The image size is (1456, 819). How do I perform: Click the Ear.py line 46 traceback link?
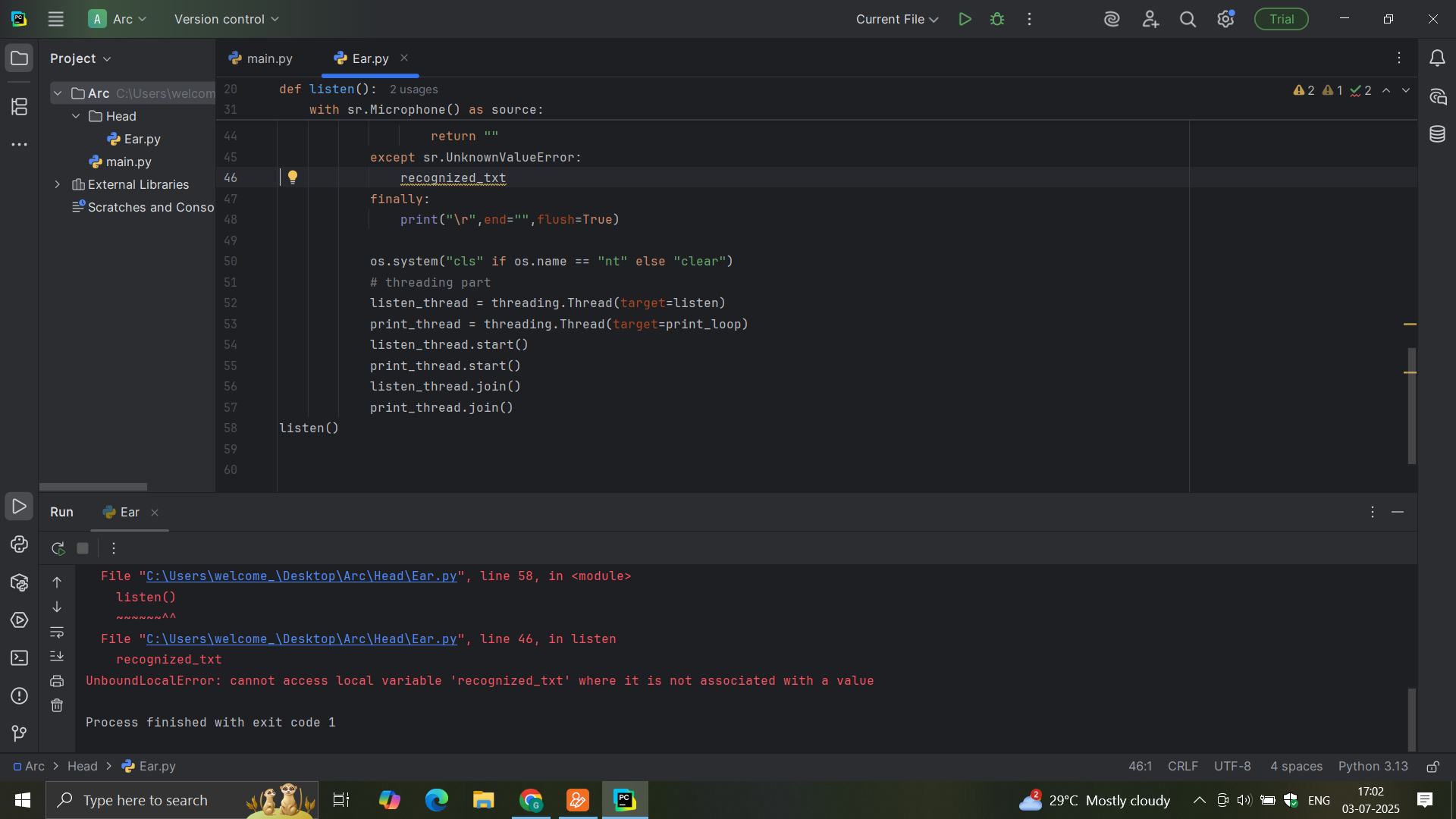[x=301, y=639]
